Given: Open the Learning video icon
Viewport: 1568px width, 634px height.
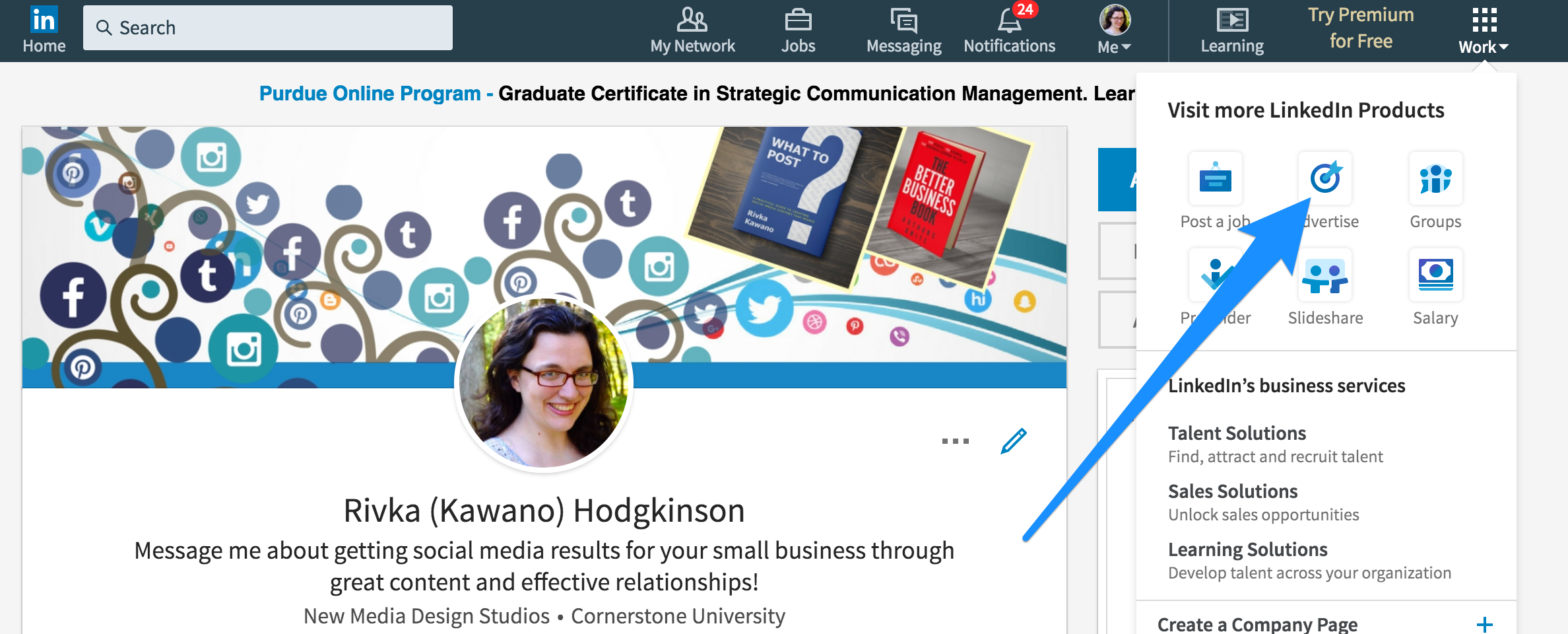Looking at the screenshot, I should [x=1231, y=20].
